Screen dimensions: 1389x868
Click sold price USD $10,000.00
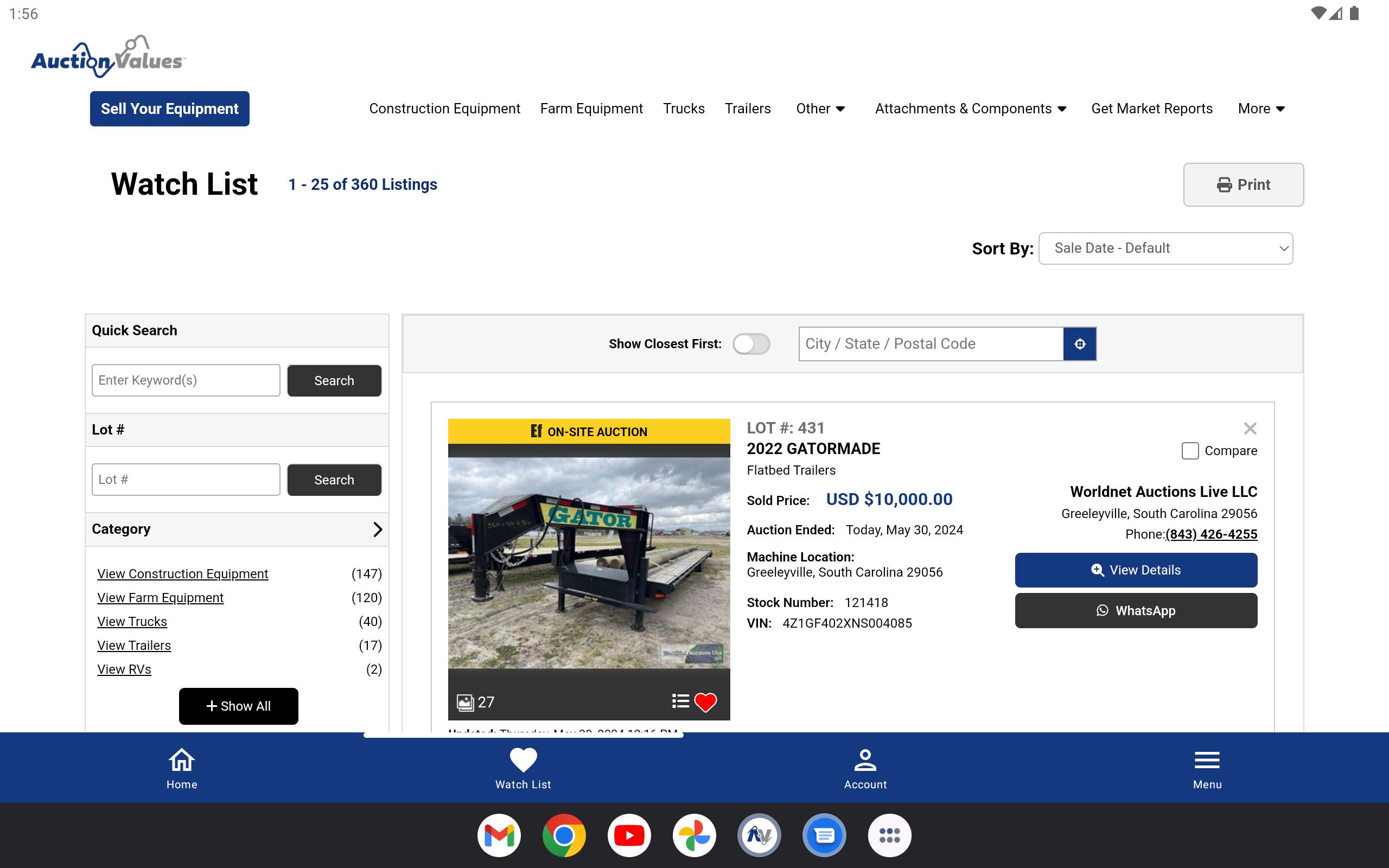coord(889,500)
